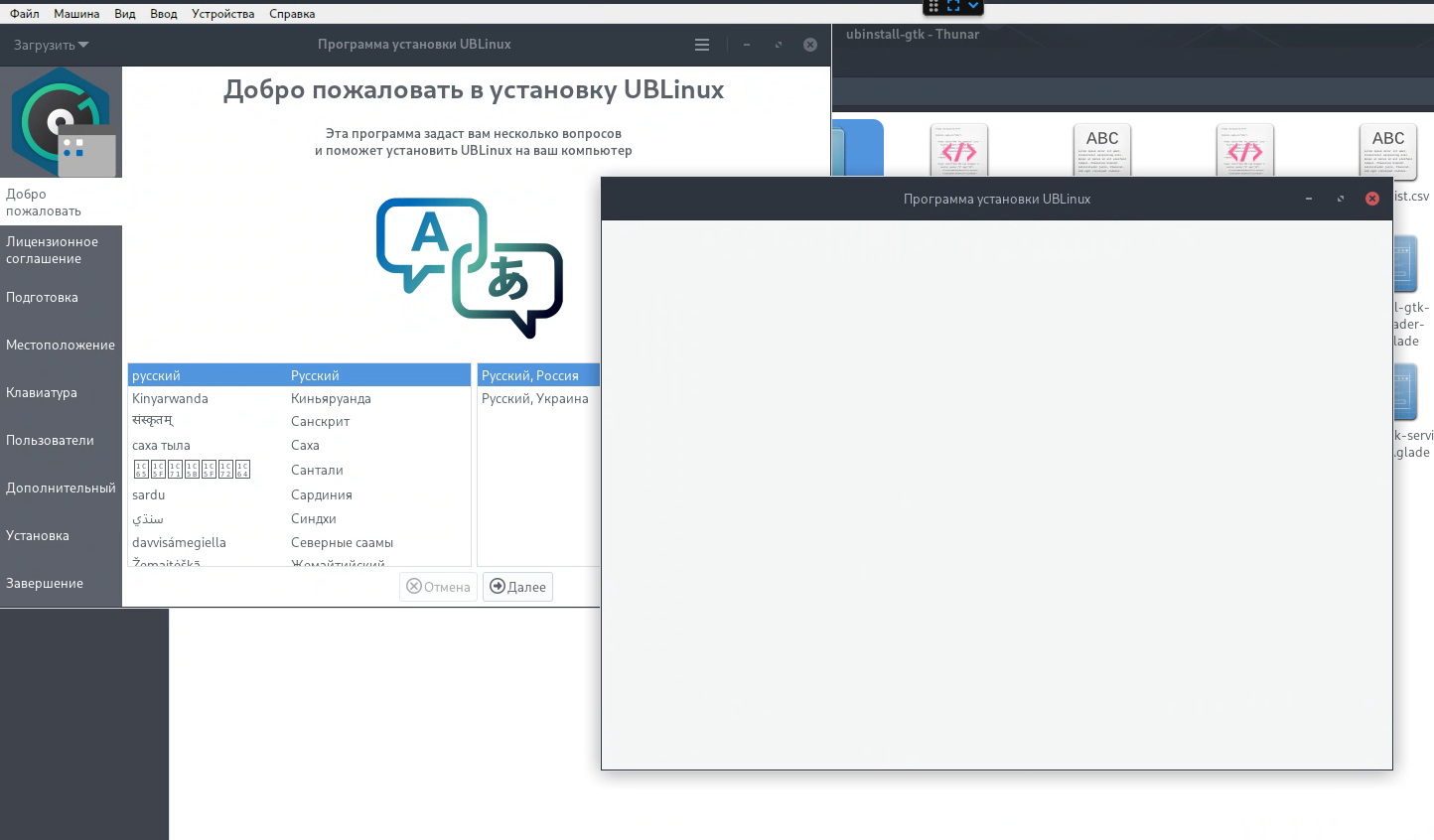The height and width of the screenshot is (840, 1434).
Task: Open Местоположение step in sidebar
Action: [x=61, y=345]
